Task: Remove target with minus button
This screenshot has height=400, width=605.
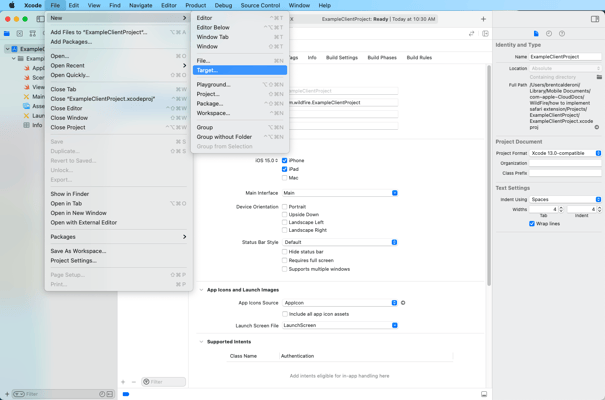Action: coord(134,382)
